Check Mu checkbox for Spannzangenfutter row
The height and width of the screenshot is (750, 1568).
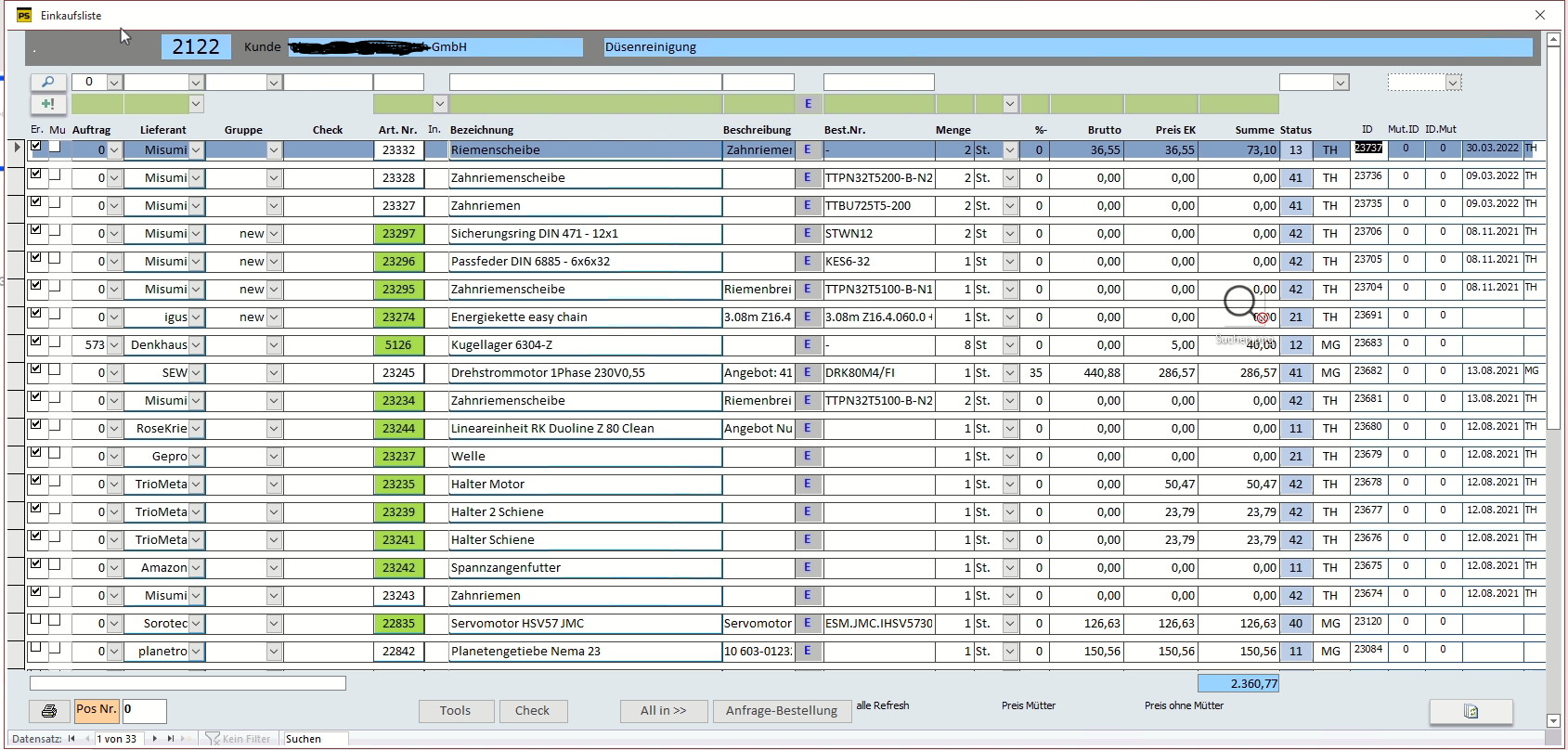tap(55, 563)
